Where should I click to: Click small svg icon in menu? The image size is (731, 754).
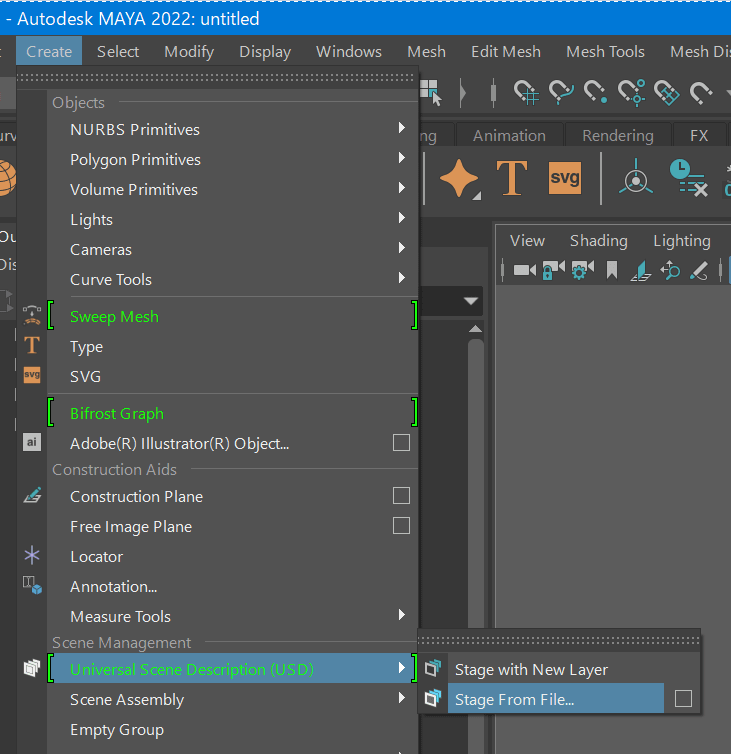(32, 375)
